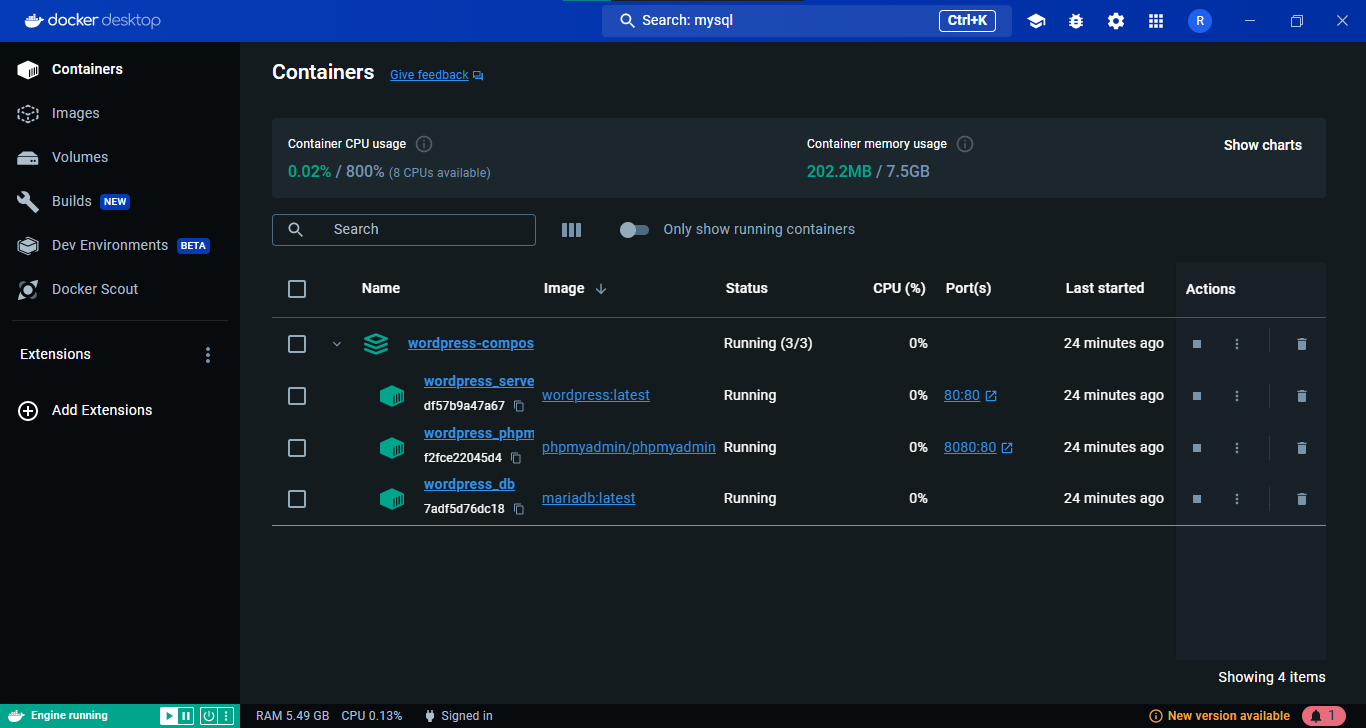This screenshot has width=1366, height=728.
Task: Stop the wordpress_db container
Action: pos(1197,499)
